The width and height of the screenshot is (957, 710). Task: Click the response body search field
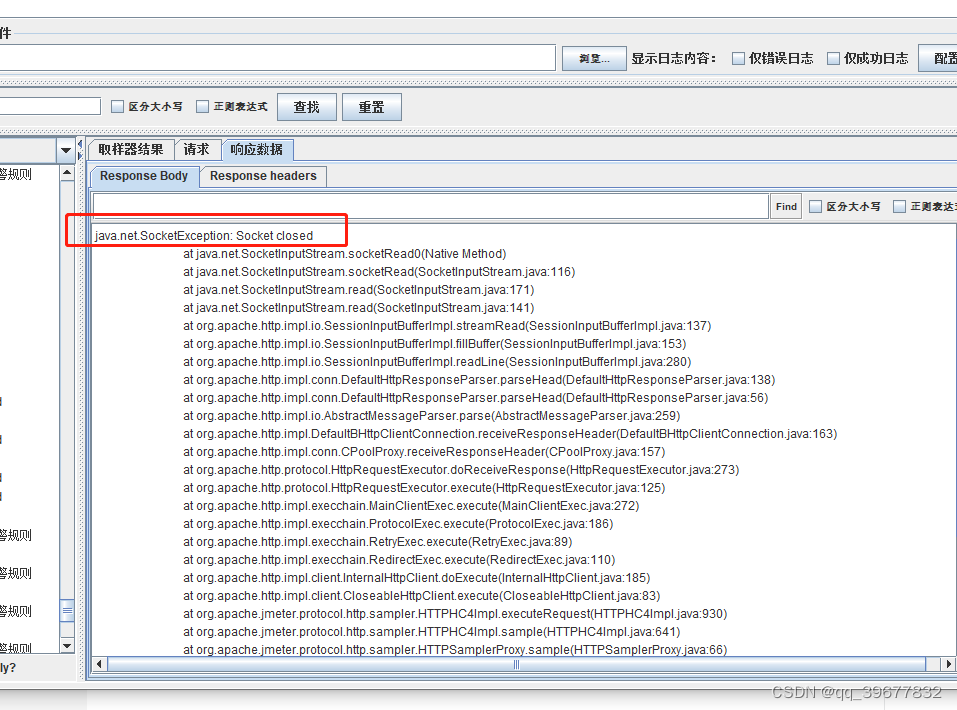[x=430, y=206]
